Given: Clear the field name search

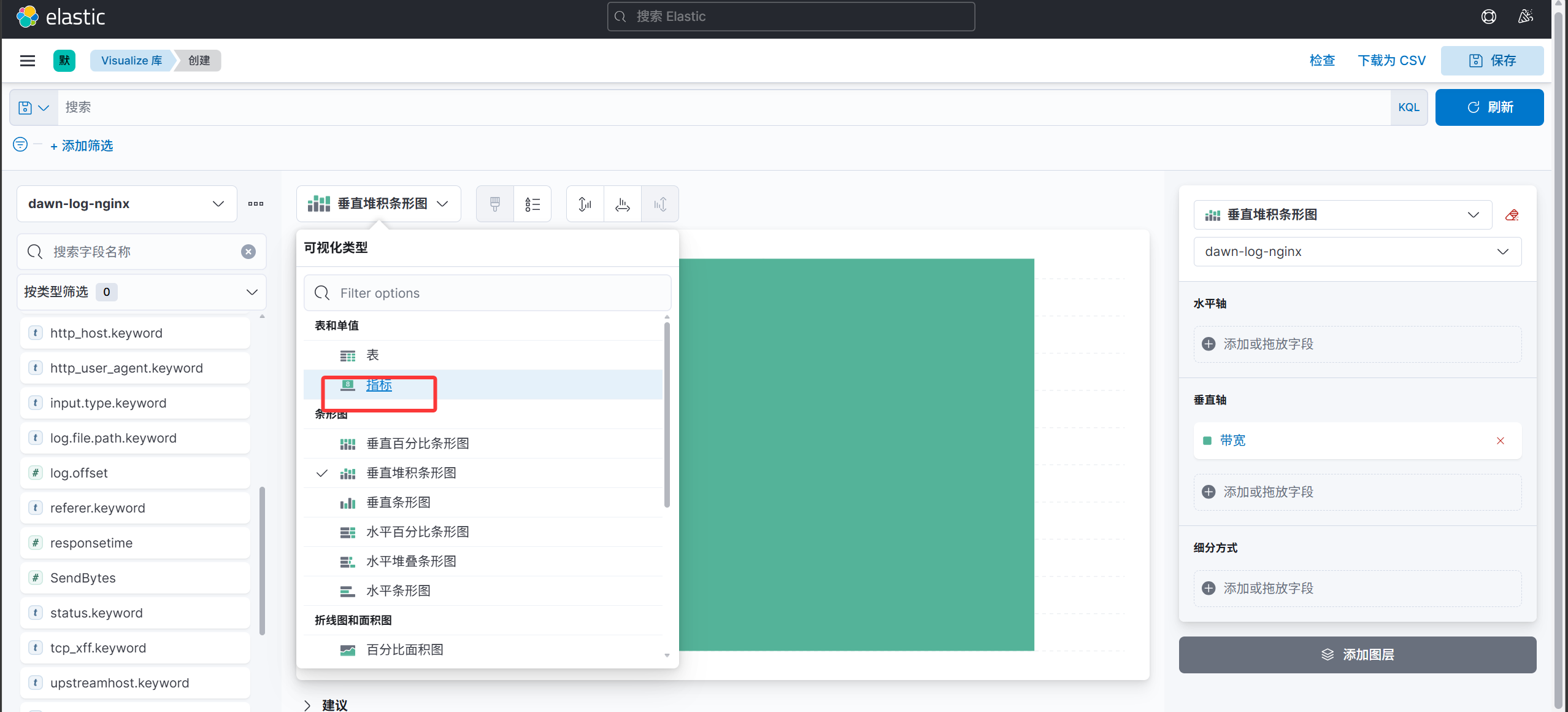Looking at the screenshot, I should click(248, 252).
